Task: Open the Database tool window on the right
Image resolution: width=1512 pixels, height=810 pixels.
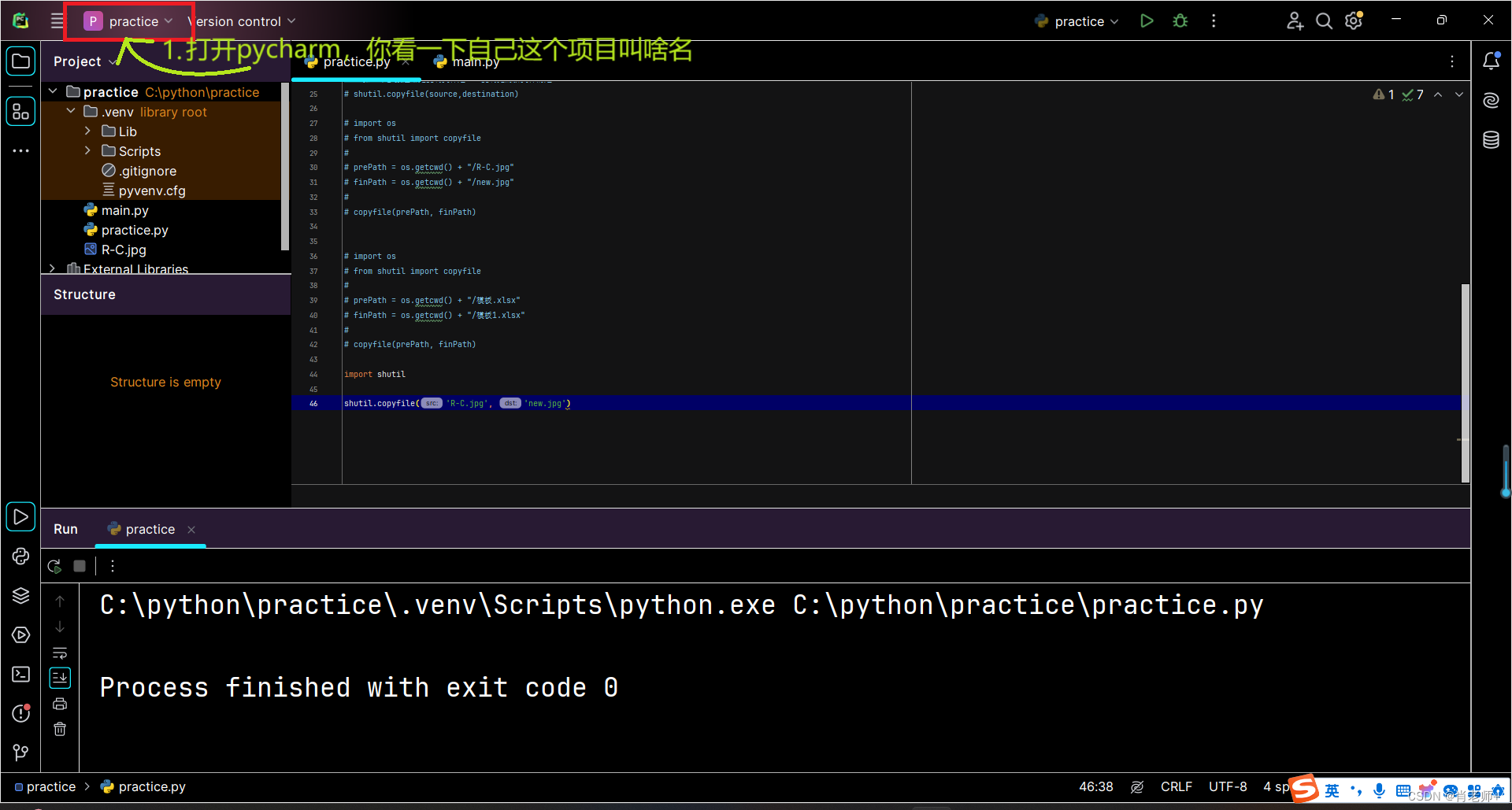Action: coord(1491,139)
